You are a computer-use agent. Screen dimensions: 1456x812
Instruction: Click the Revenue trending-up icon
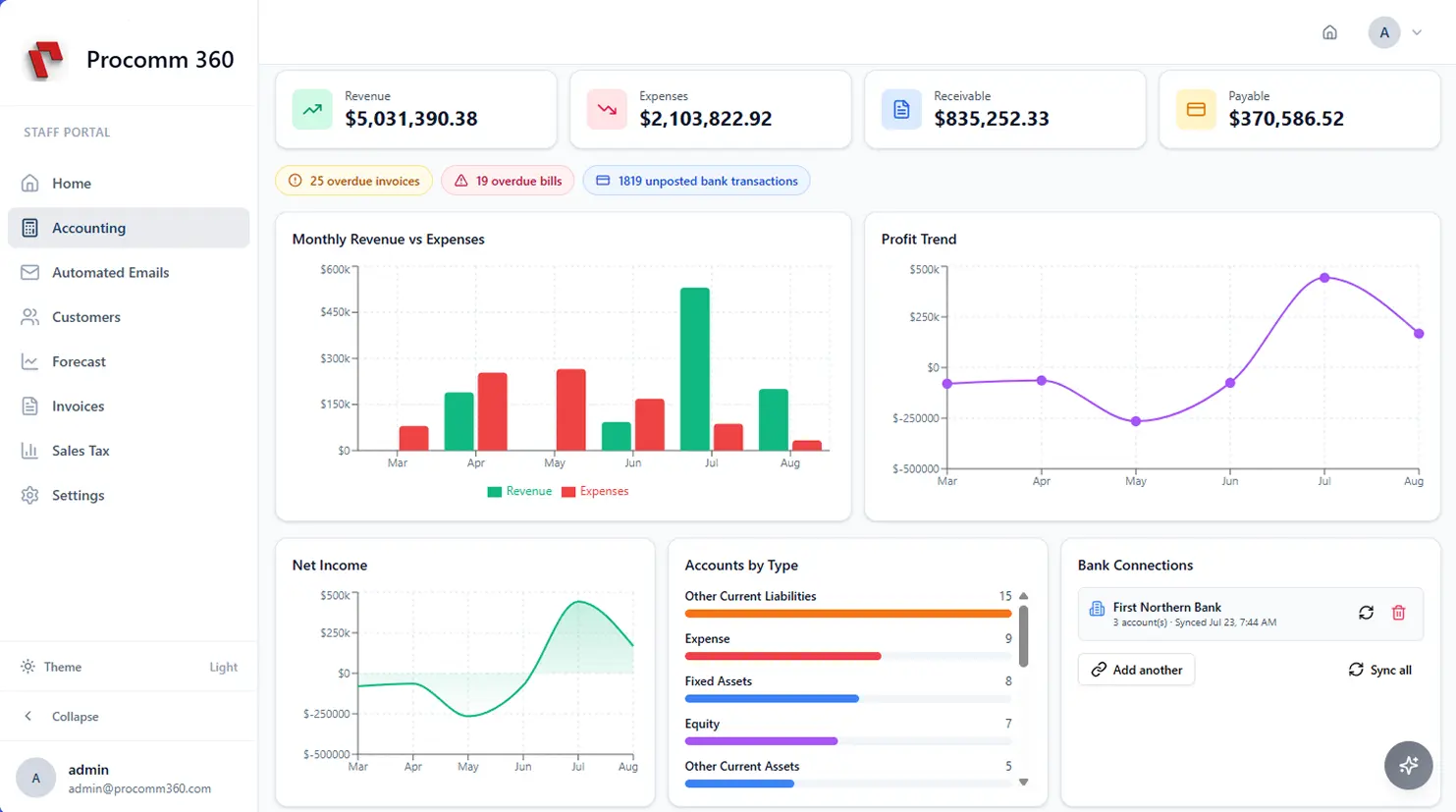(312, 109)
